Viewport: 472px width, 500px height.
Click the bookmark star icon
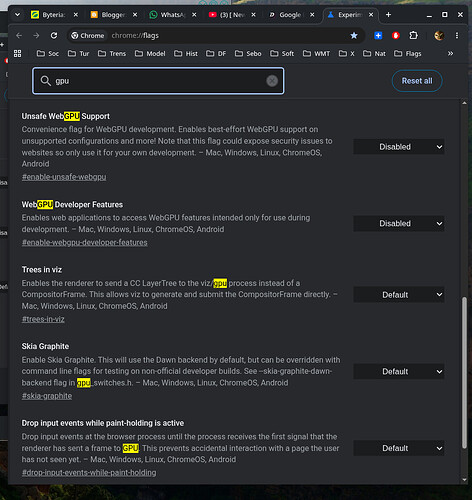[x=354, y=35]
